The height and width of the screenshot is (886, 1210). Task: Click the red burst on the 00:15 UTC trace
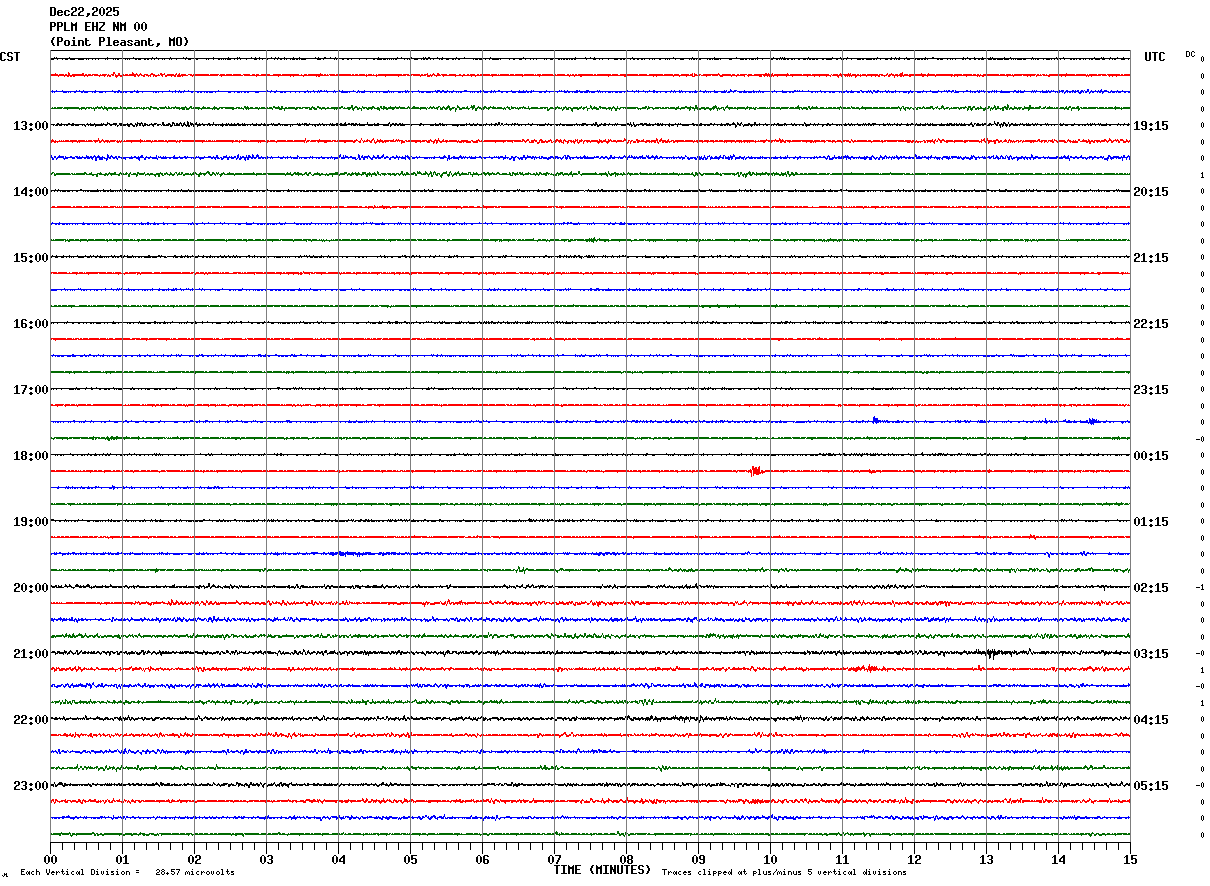tap(756, 470)
